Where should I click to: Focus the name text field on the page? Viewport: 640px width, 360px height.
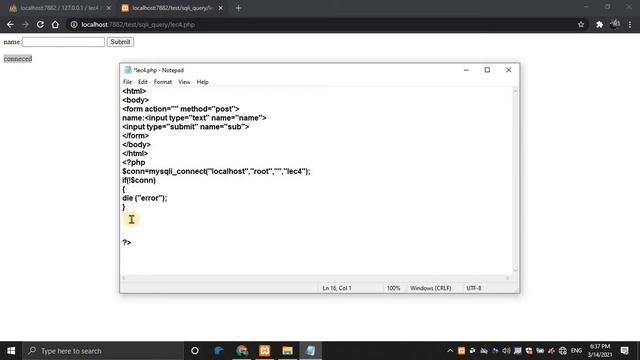tap(63, 42)
